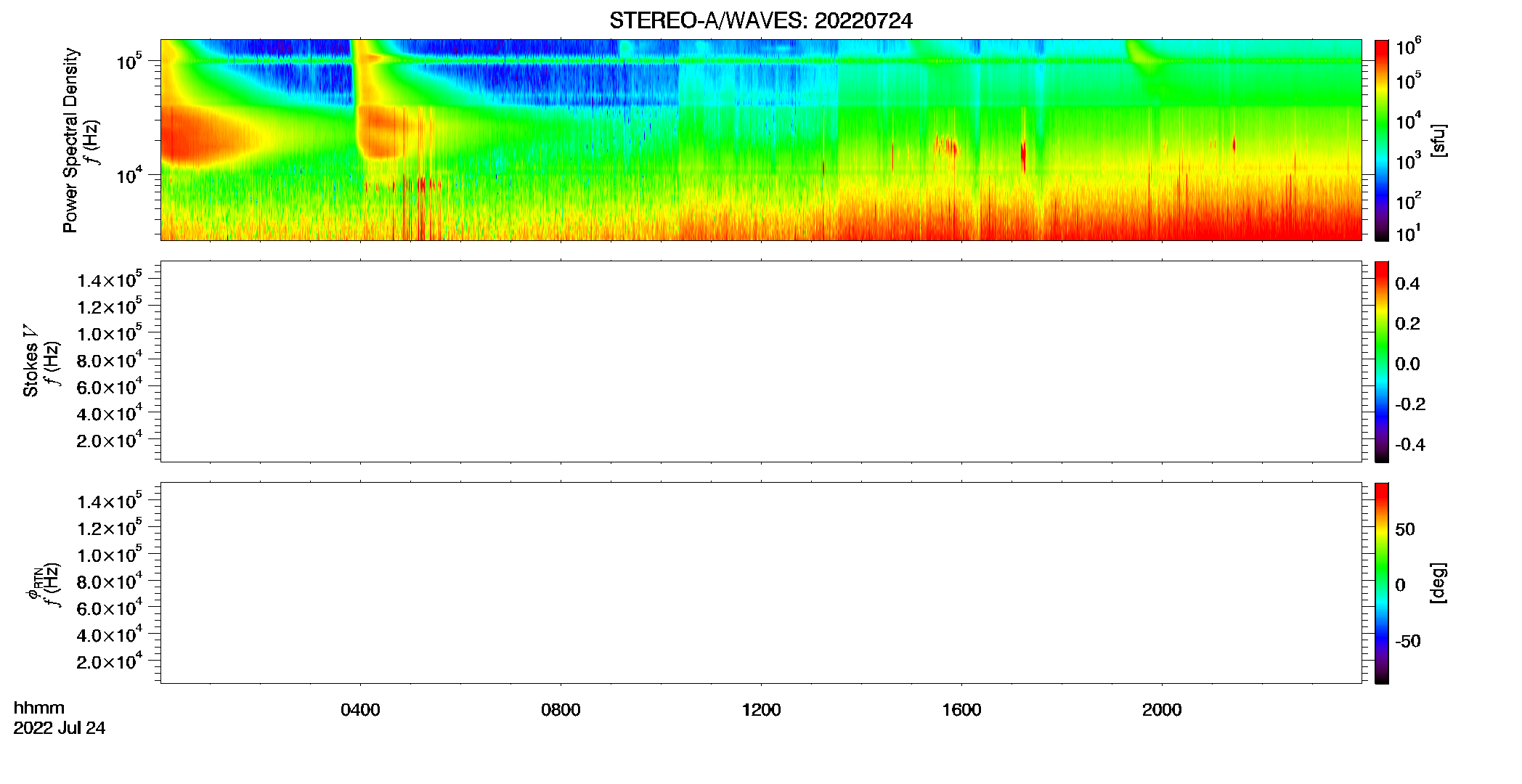This screenshot has height=784, width=1522.
Task: Click the -0.4 tick on the Stokes color bar
Action: (1410, 444)
